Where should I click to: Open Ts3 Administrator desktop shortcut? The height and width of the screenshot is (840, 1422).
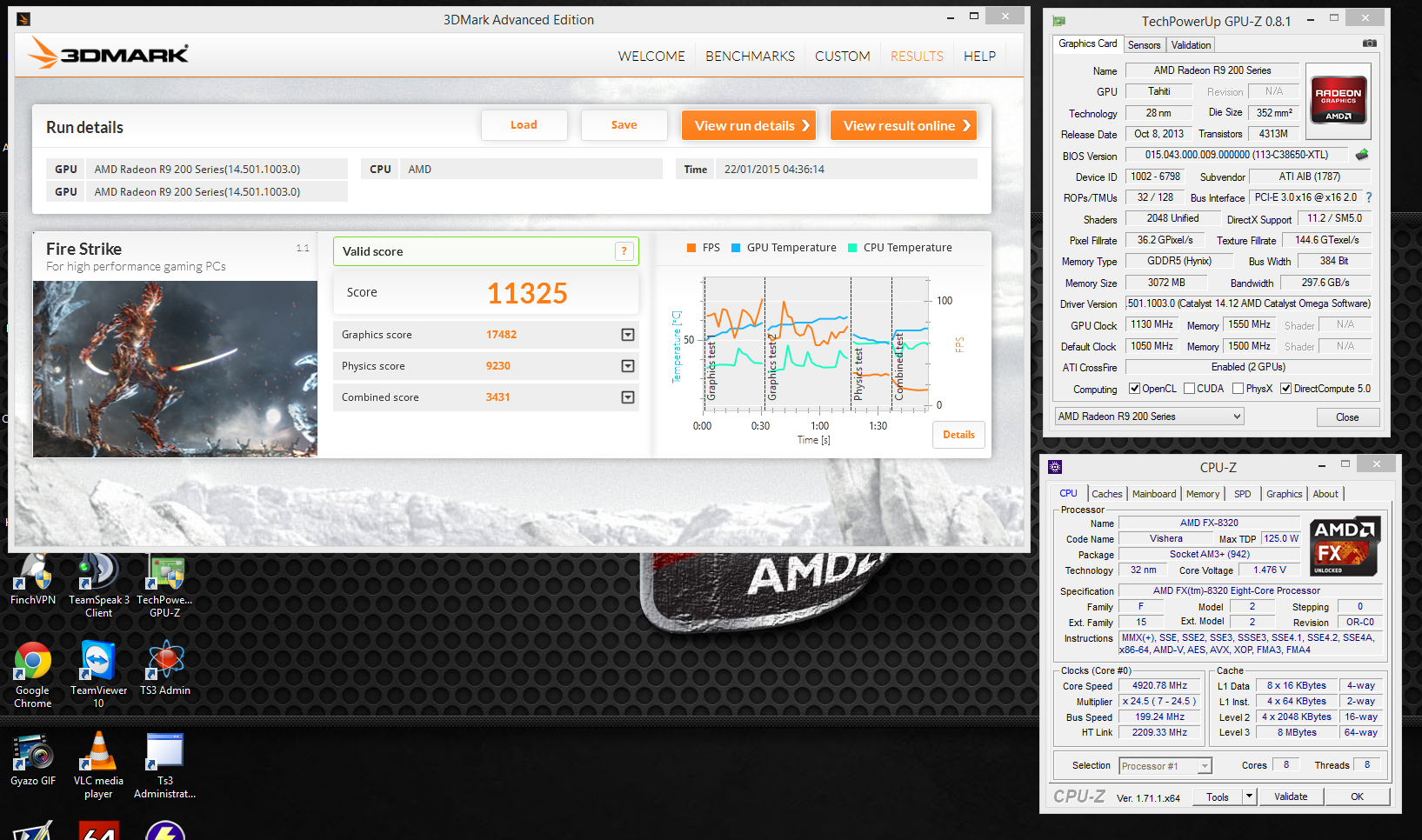coord(164,765)
